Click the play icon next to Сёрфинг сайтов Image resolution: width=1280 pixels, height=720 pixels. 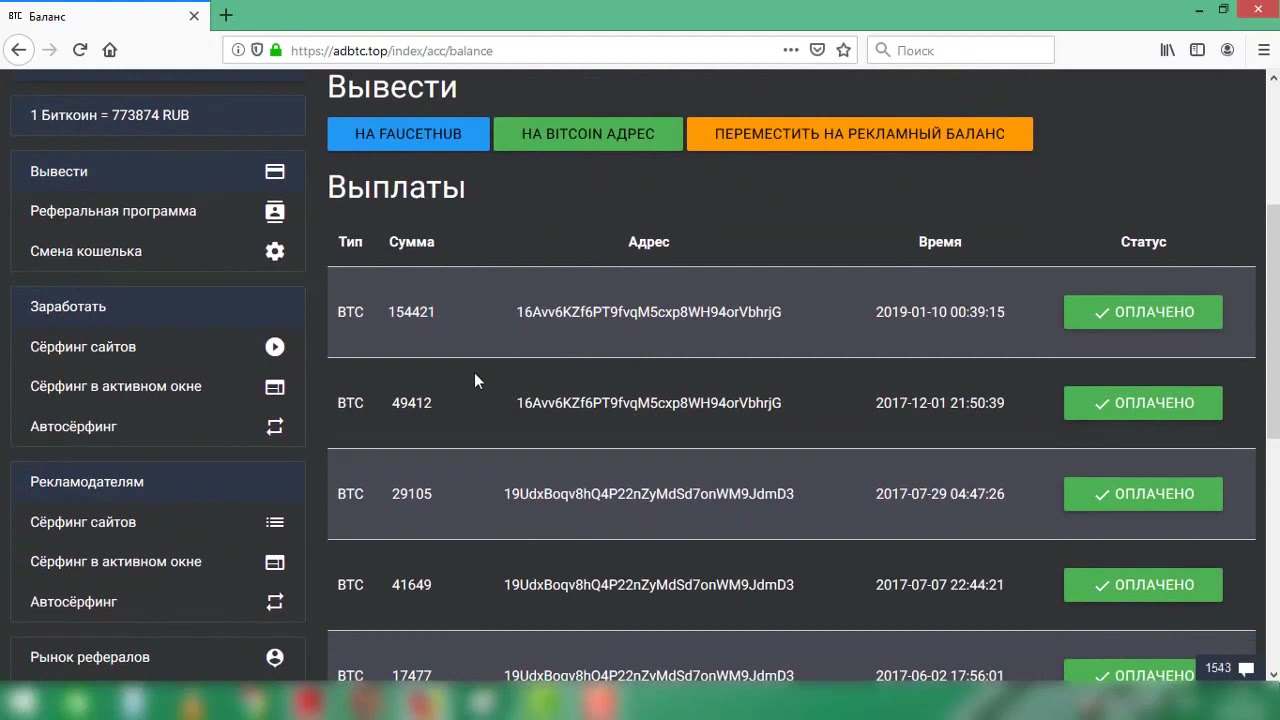(x=275, y=347)
